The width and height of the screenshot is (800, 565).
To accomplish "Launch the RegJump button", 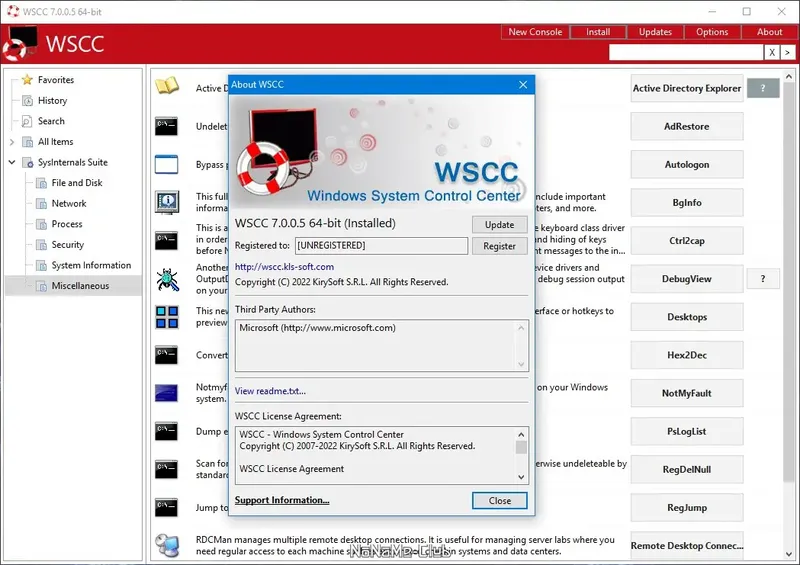I will coord(687,507).
